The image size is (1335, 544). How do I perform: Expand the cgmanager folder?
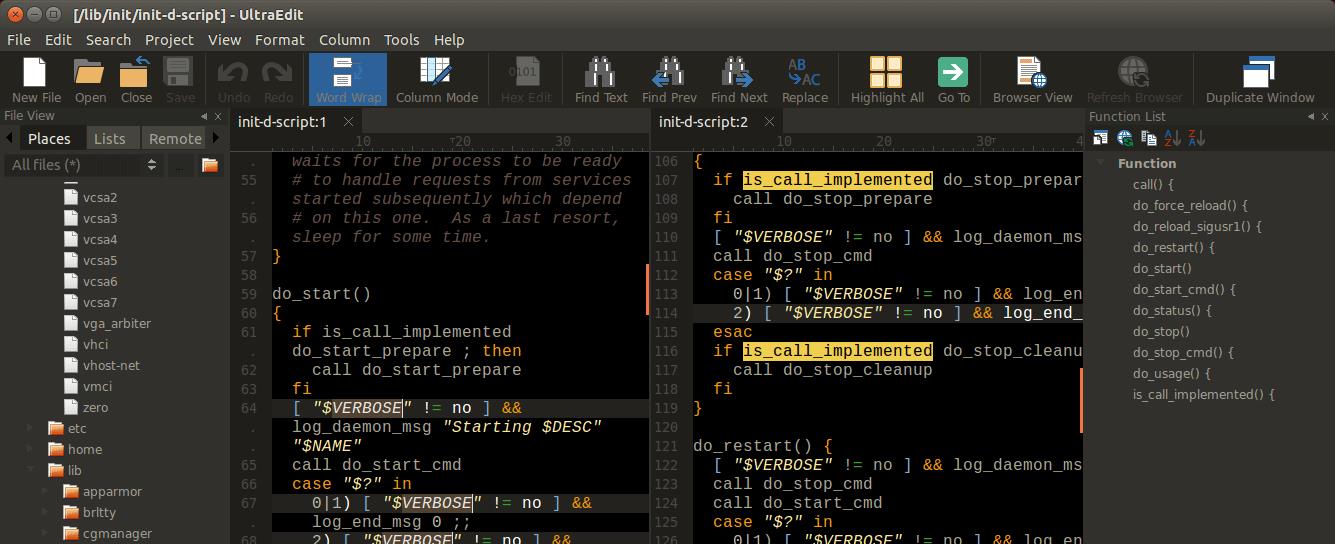(x=45, y=533)
